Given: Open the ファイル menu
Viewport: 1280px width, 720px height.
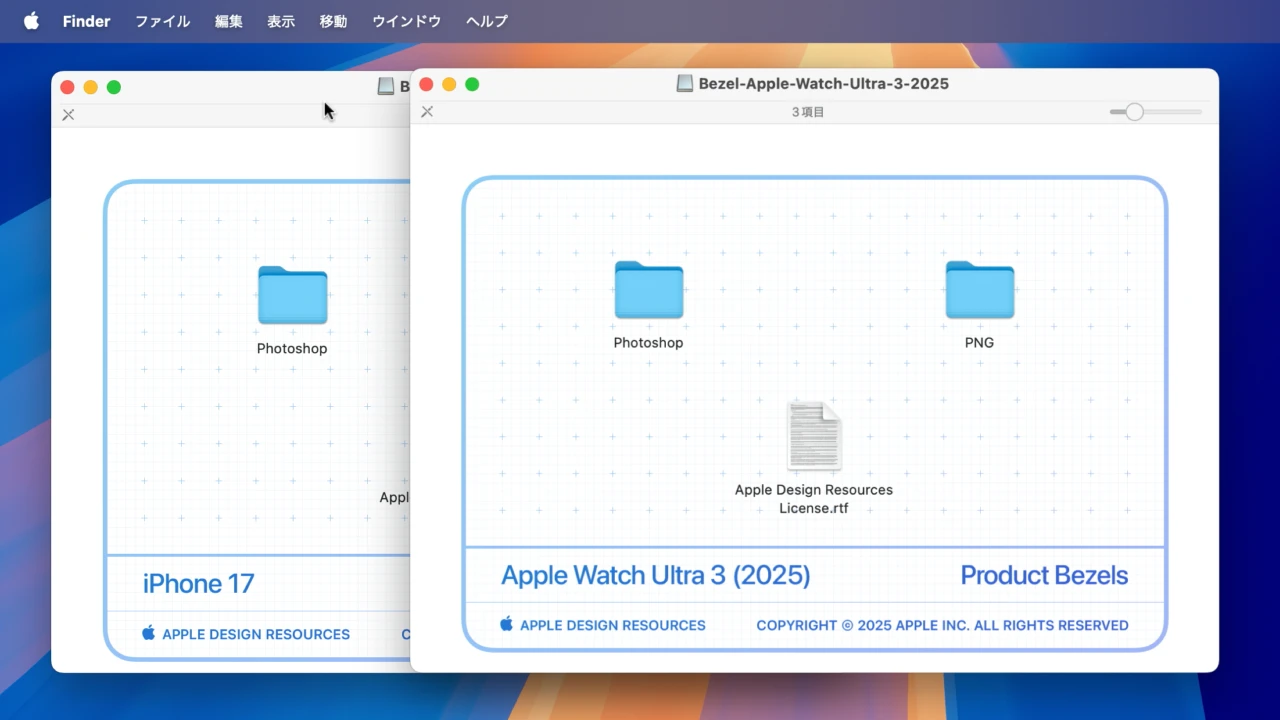Looking at the screenshot, I should [x=162, y=21].
